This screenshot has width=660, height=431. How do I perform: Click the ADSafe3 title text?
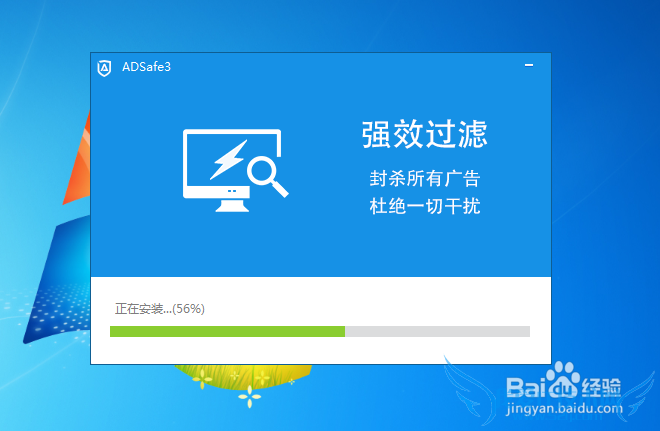coord(146,67)
